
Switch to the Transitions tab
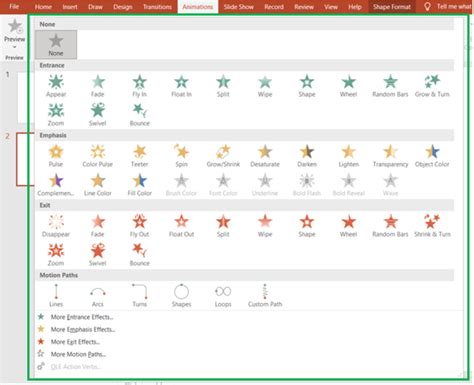157,7
